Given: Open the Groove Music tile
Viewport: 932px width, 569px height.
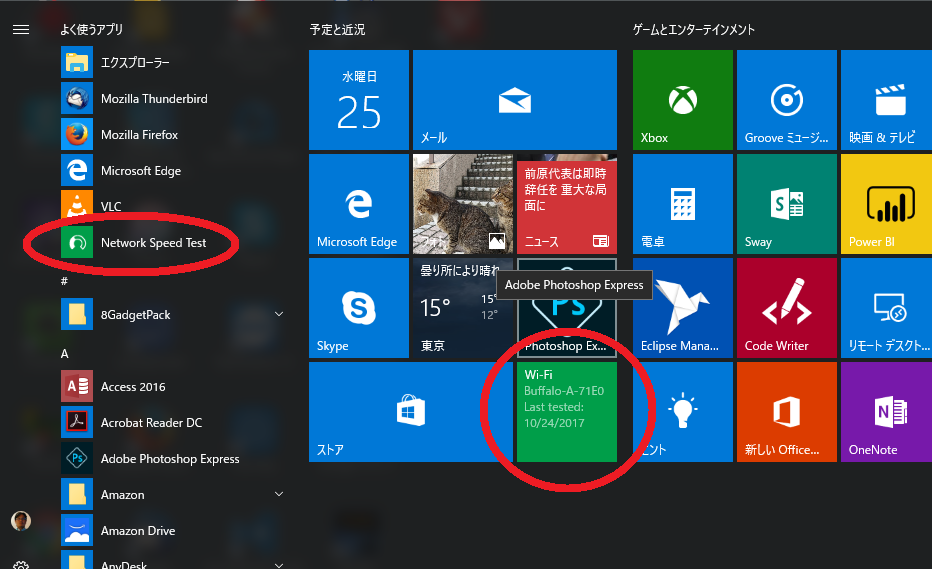Looking at the screenshot, I should click(x=787, y=100).
